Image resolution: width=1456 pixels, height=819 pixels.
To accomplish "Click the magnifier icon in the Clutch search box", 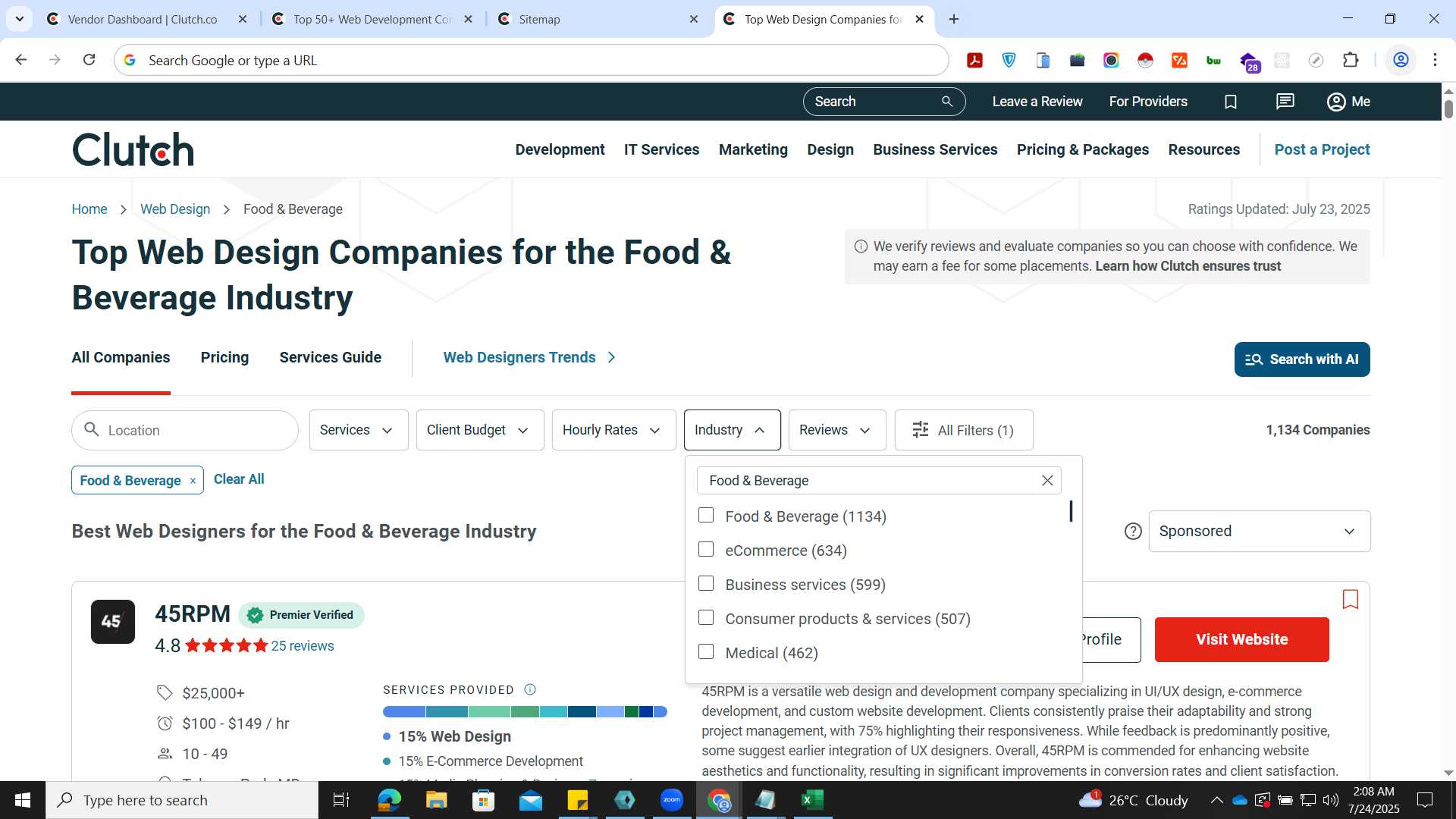I will pyautogui.click(x=946, y=102).
